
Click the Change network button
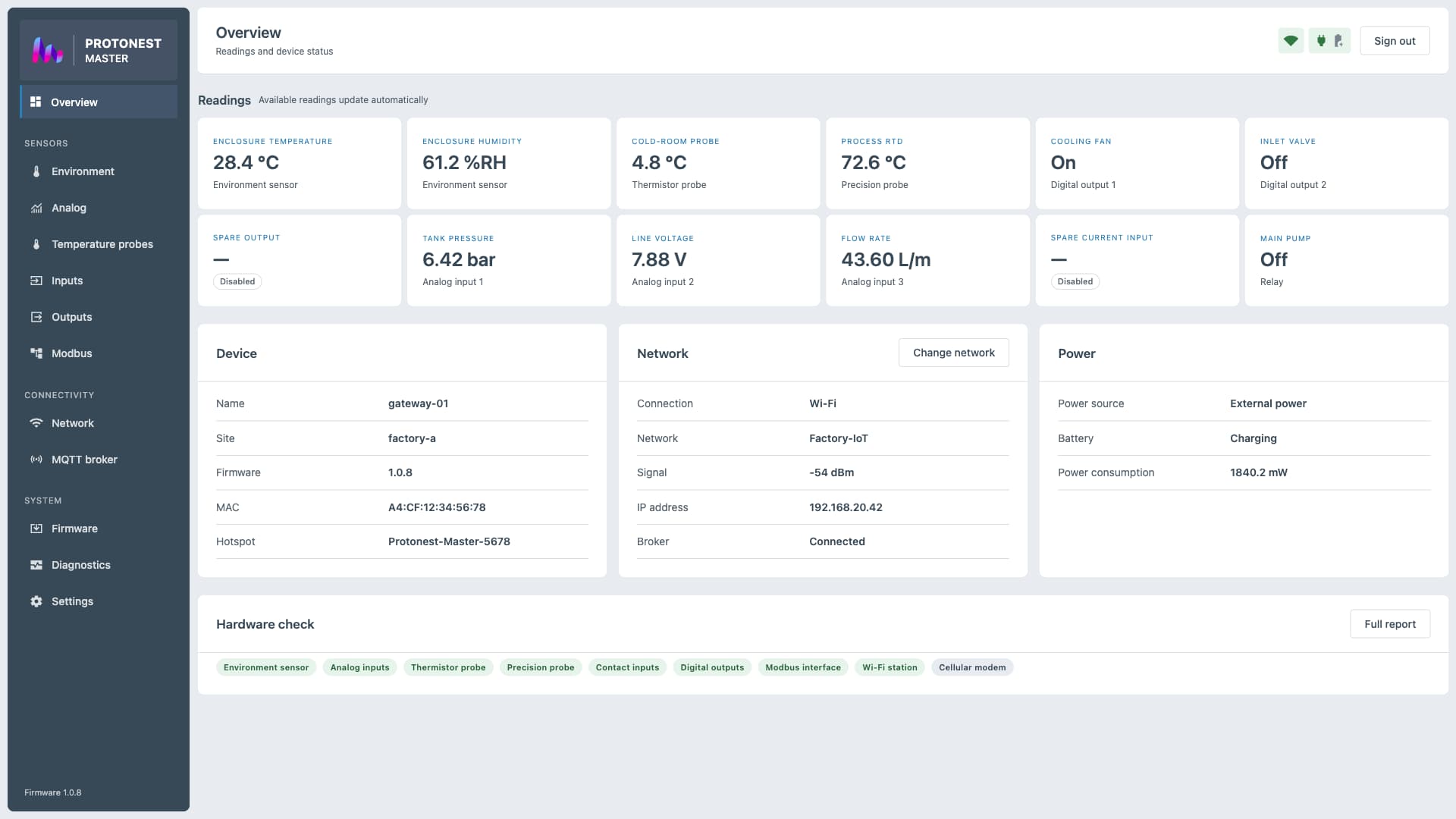pyautogui.click(x=953, y=353)
